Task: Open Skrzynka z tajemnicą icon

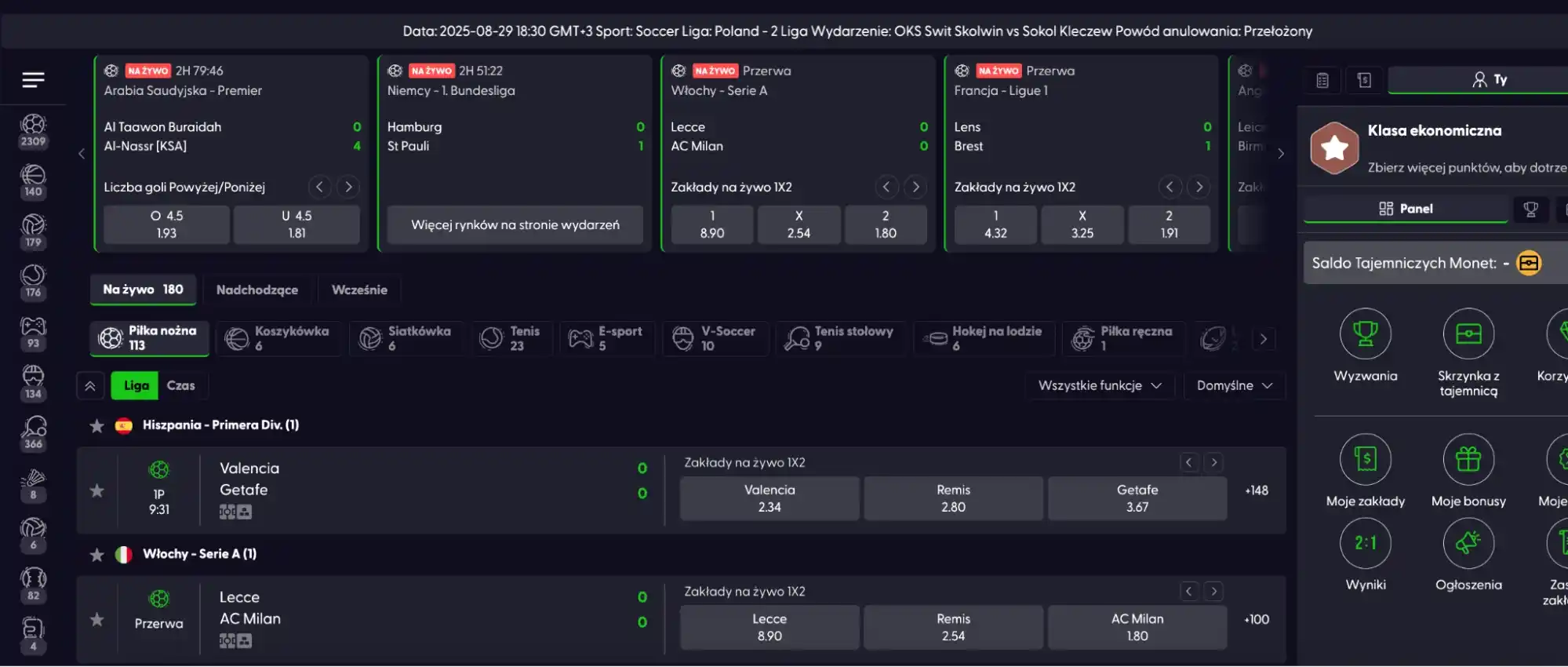Action: [1468, 334]
